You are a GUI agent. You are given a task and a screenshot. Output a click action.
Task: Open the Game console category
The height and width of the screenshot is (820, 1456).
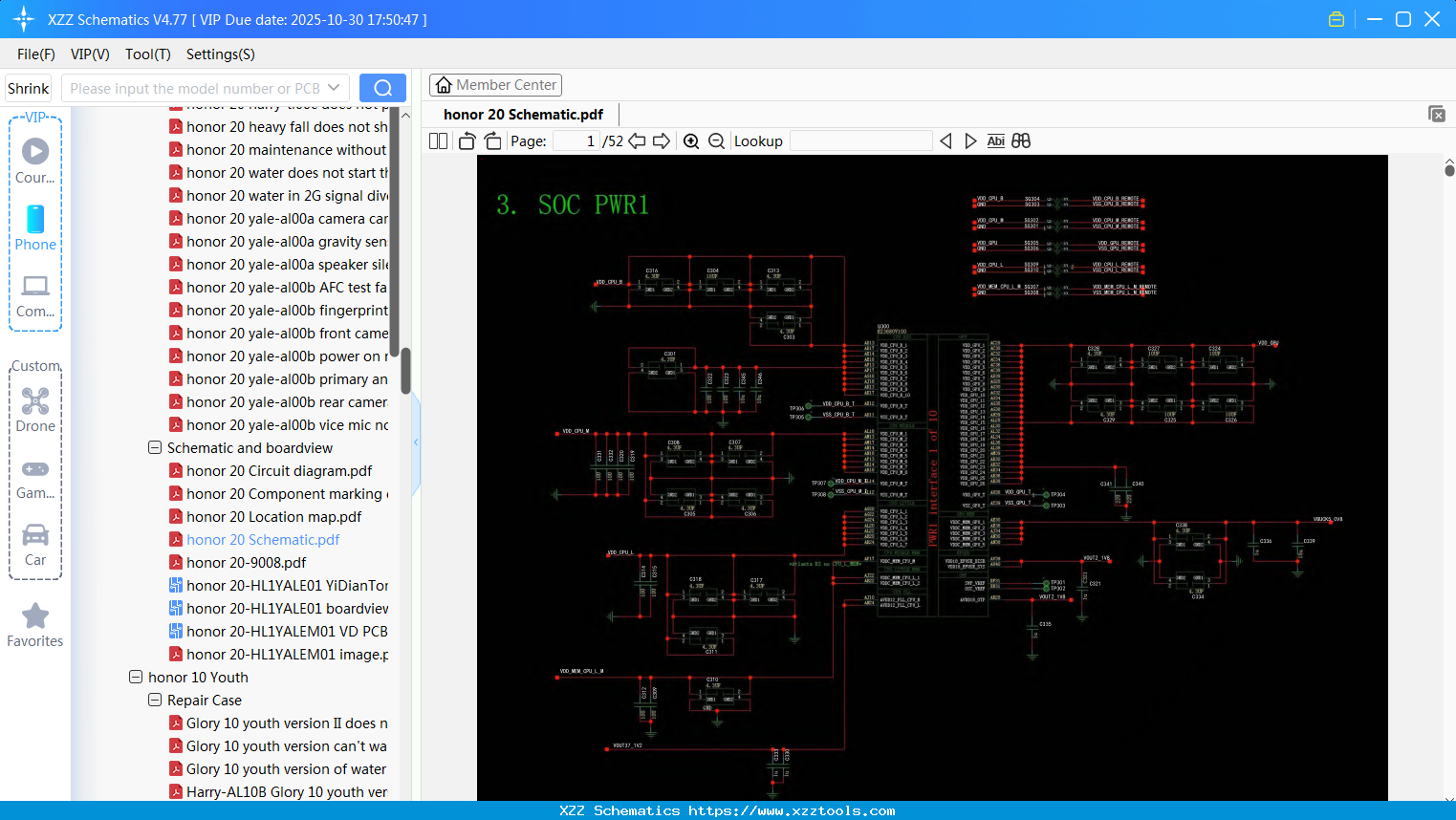(x=35, y=478)
